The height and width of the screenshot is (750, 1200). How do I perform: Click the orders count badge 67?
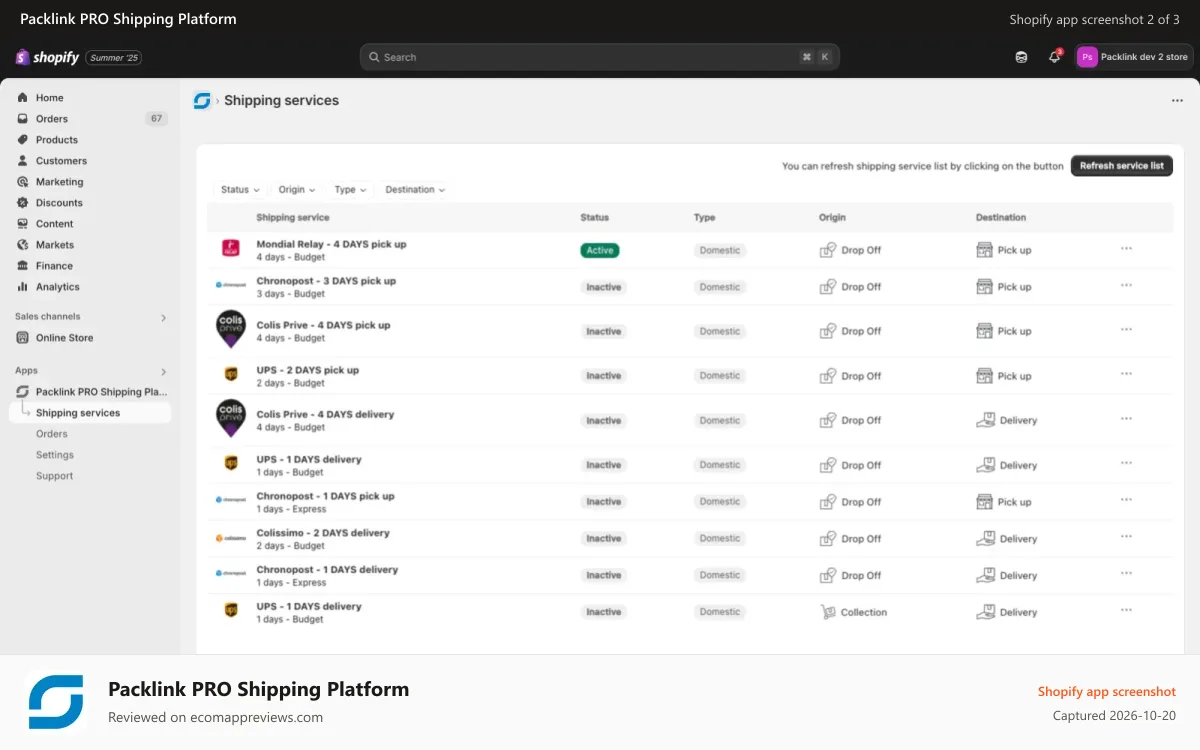(156, 119)
